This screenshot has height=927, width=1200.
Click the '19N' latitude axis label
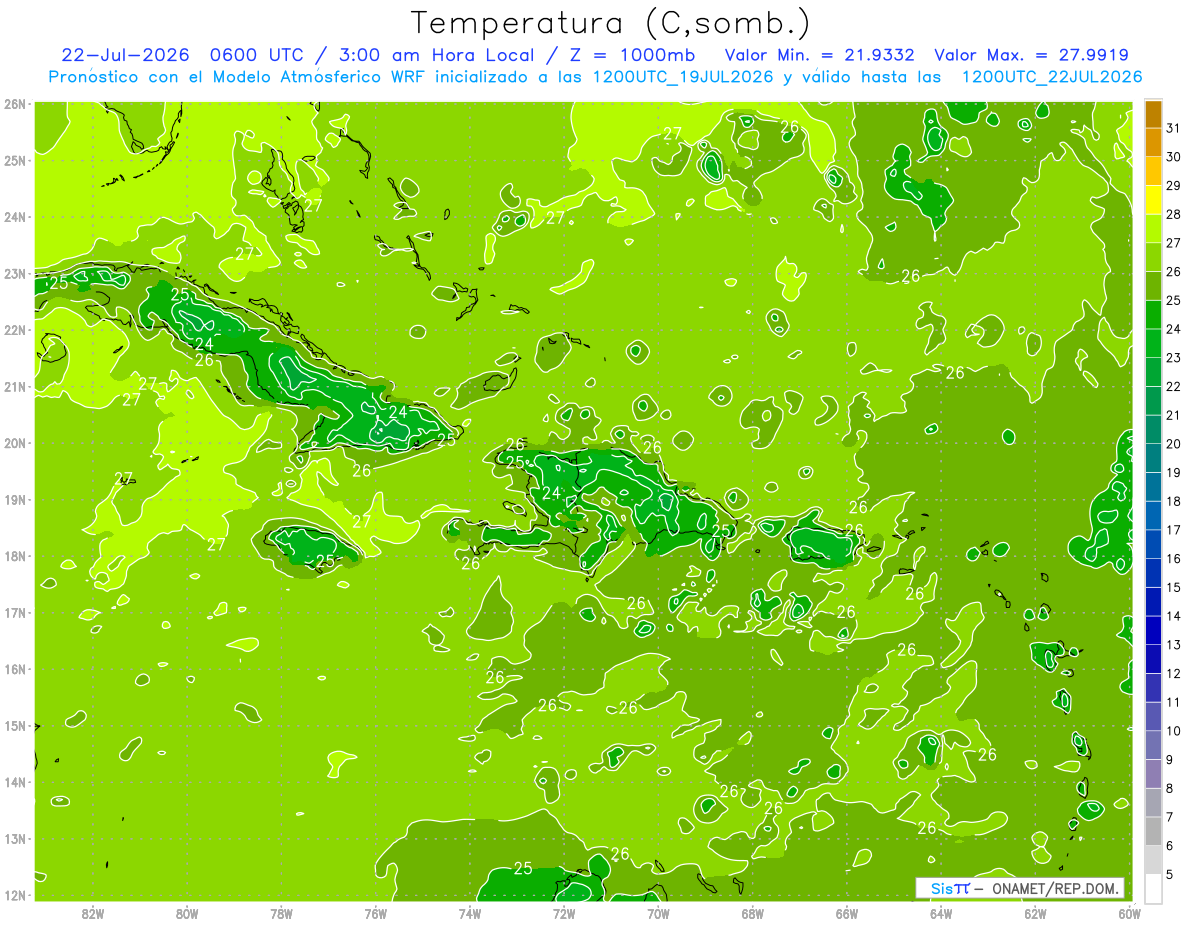[15, 500]
